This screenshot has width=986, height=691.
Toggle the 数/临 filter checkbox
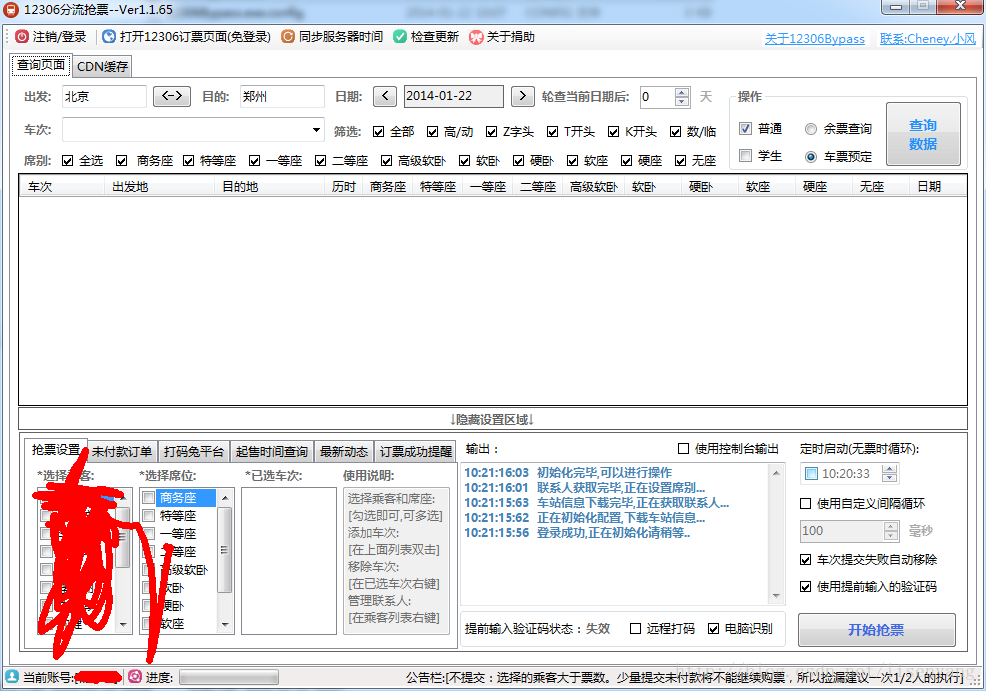[675, 131]
